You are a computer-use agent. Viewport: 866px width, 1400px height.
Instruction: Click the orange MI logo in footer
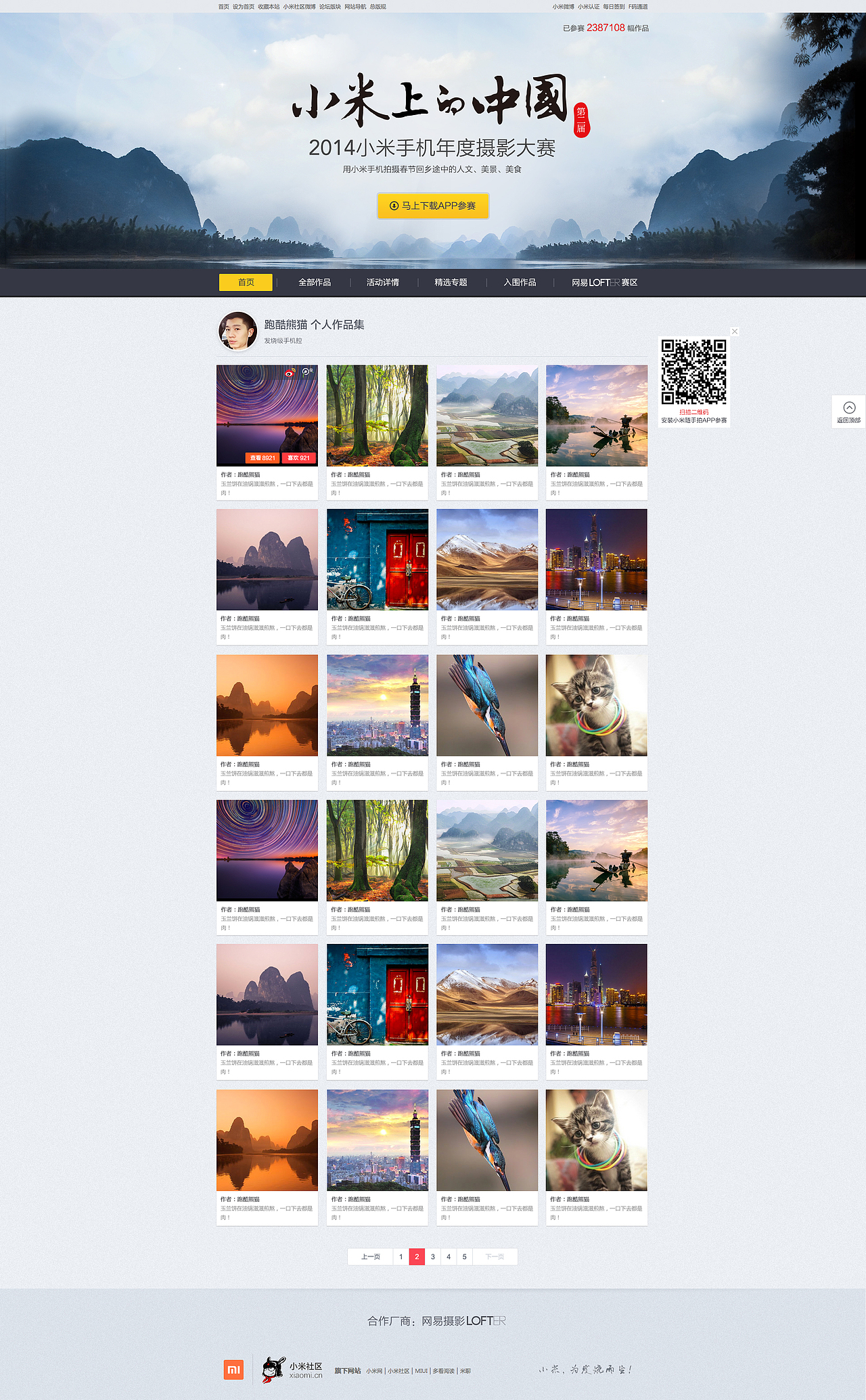point(233,1370)
